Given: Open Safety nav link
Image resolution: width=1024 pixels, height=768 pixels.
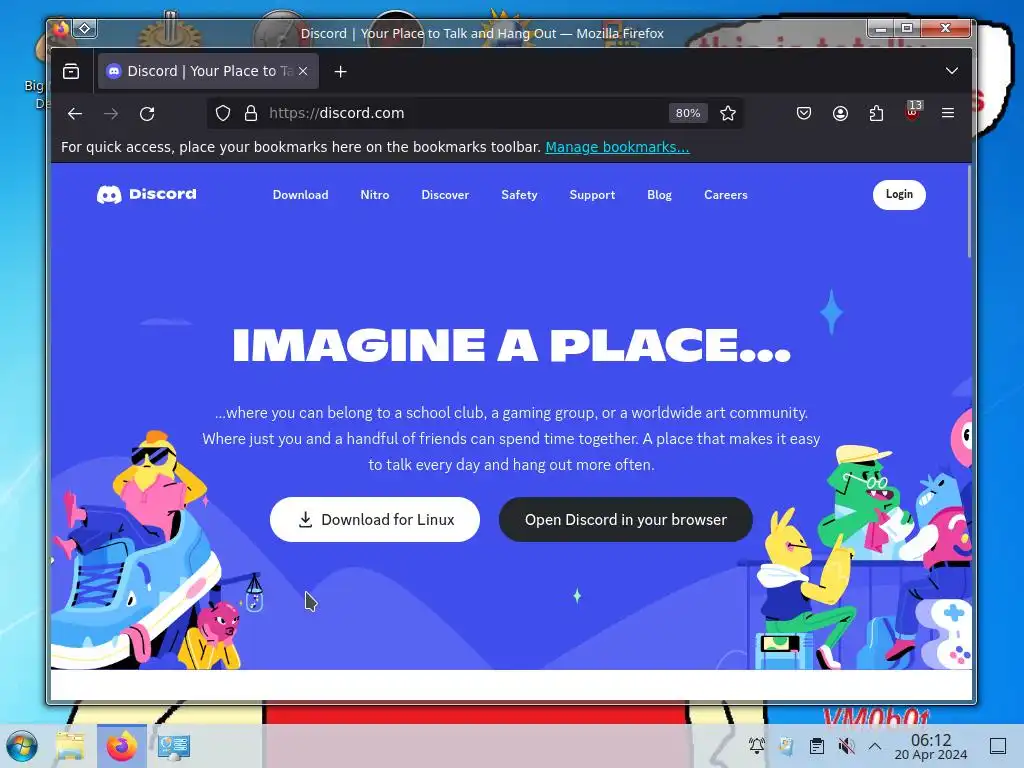Looking at the screenshot, I should [519, 195].
